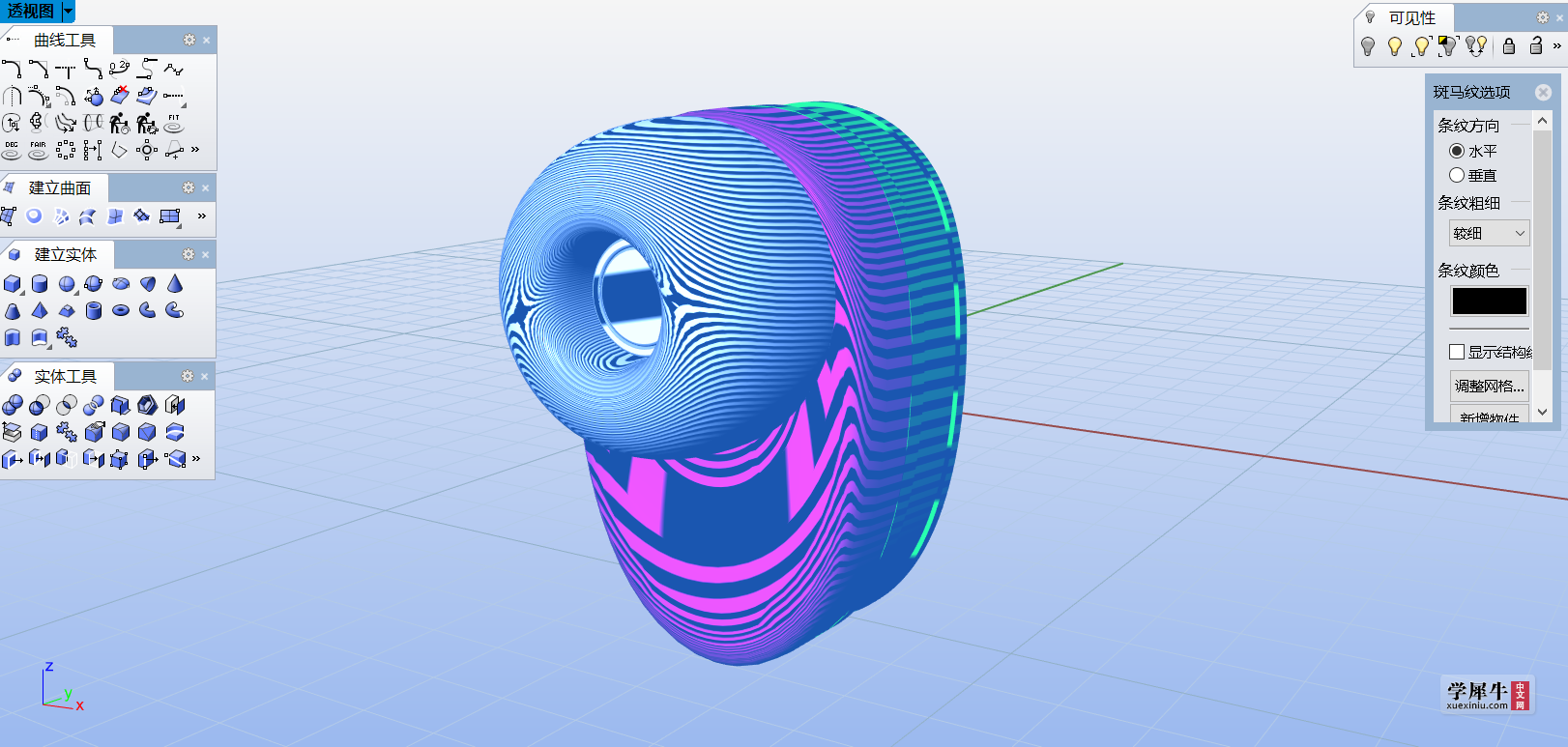This screenshot has width=1568, height=747.
Task: Click the invert hidden half-black bulb icon
Action: coord(1448,45)
